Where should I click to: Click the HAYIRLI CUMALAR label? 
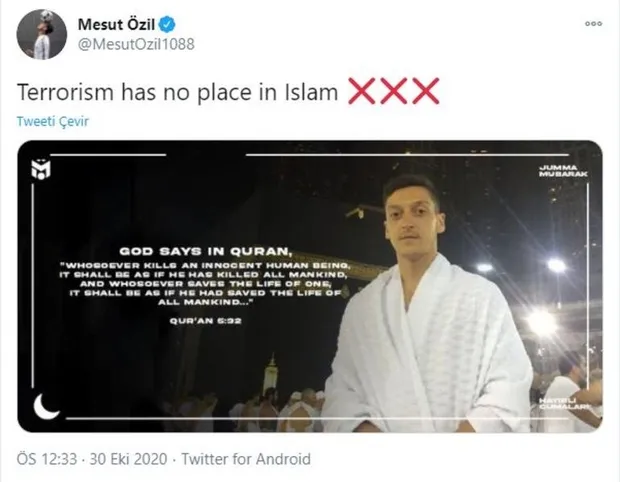[565, 404]
